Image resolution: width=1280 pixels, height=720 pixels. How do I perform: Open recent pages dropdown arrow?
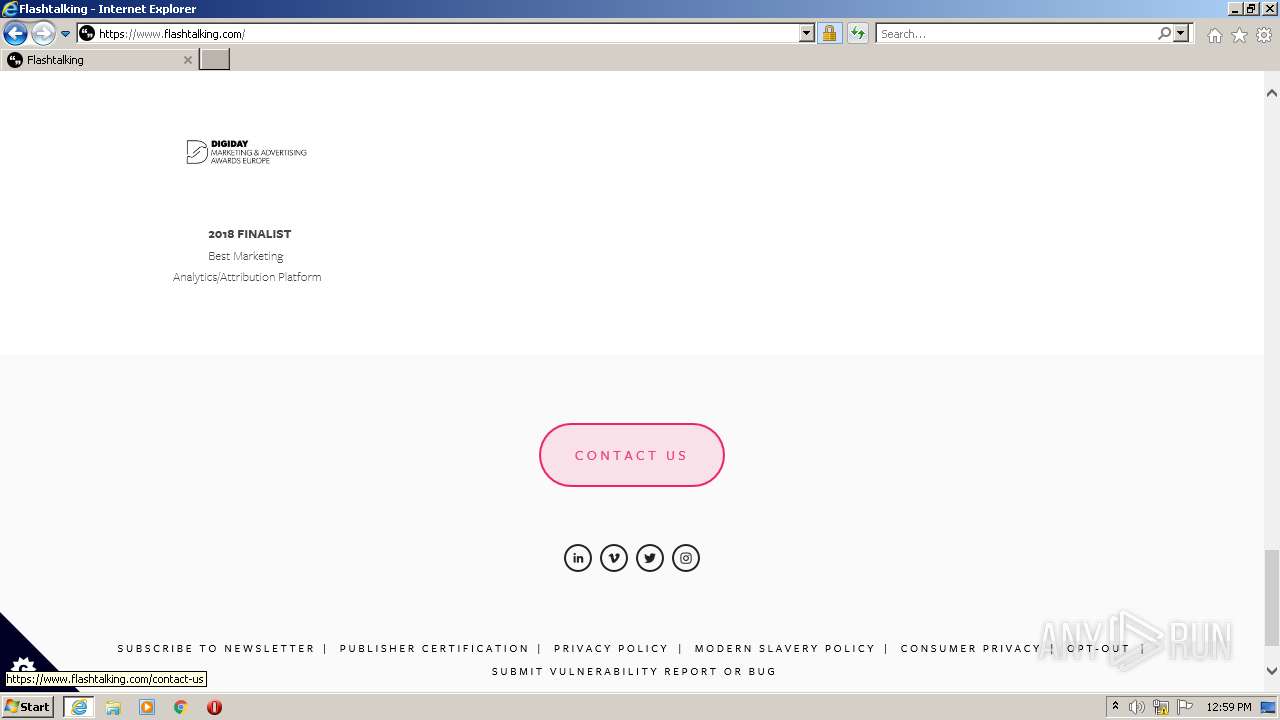[x=66, y=34]
